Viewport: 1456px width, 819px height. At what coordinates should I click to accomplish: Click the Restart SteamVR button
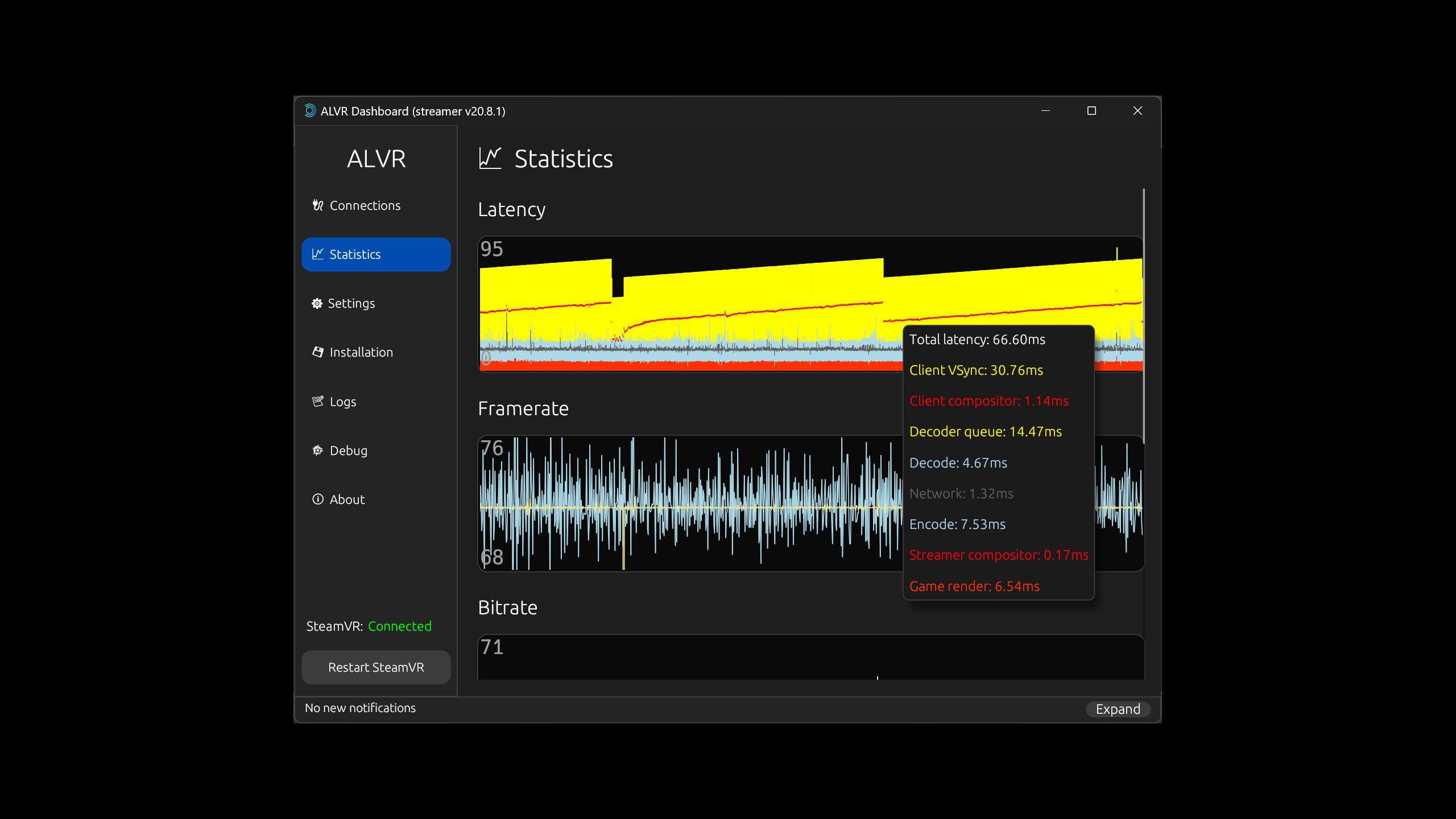tap(375, 667)
